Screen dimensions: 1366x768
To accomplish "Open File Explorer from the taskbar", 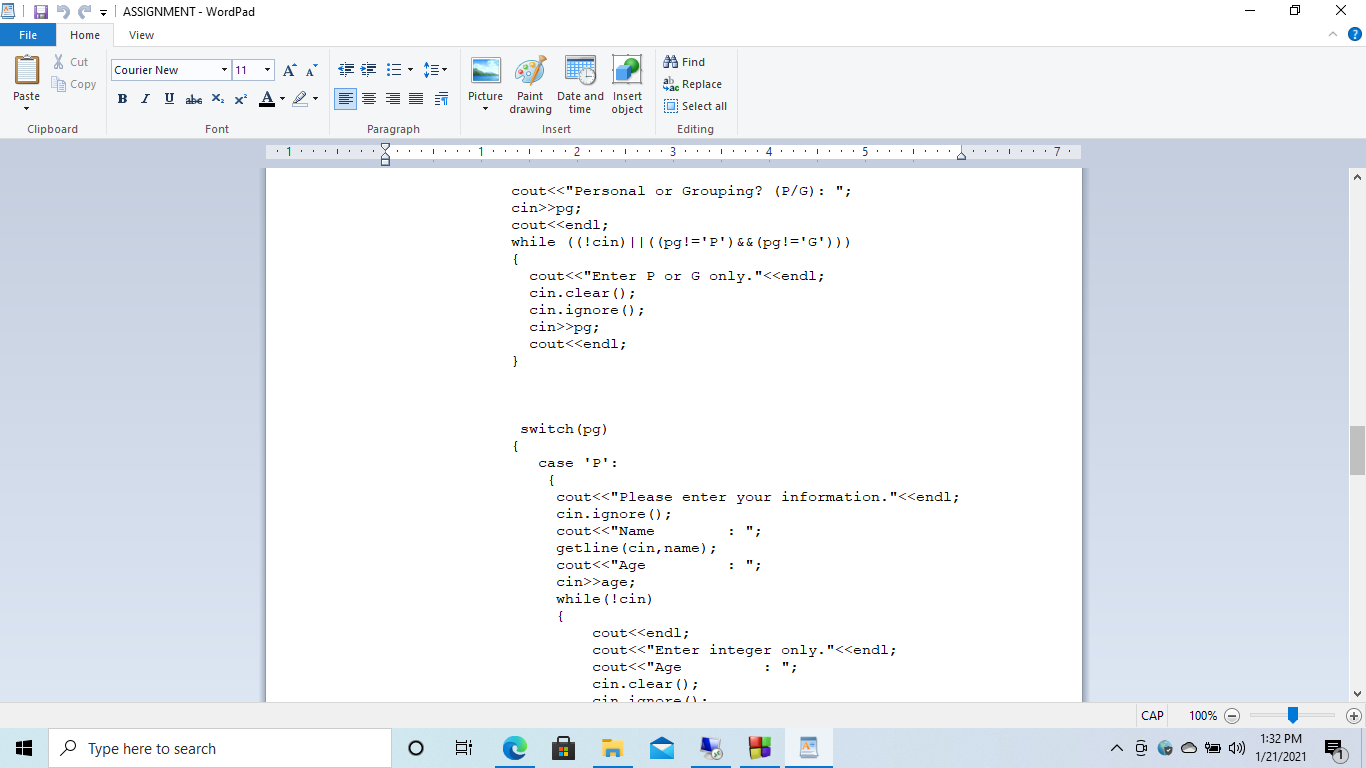I will (x=612, y=748).
